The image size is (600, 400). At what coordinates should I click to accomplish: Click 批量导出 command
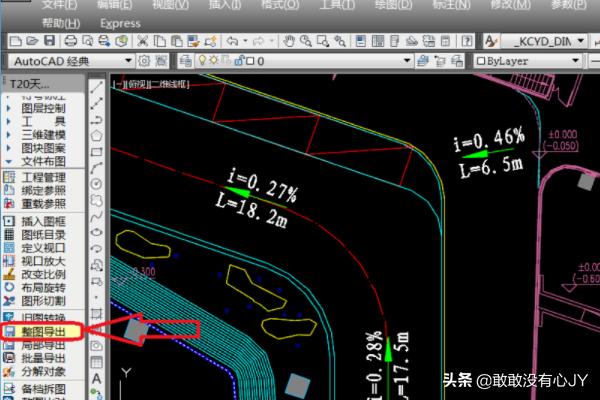43,358
